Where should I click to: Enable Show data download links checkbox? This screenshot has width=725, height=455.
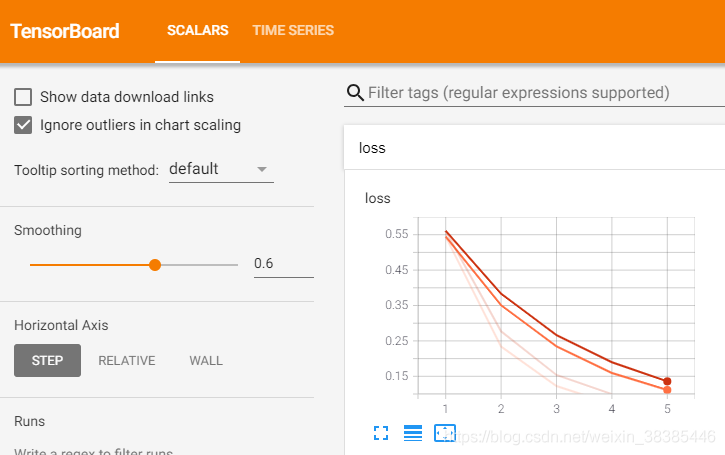pyautogui.click(x=23, y=97)
